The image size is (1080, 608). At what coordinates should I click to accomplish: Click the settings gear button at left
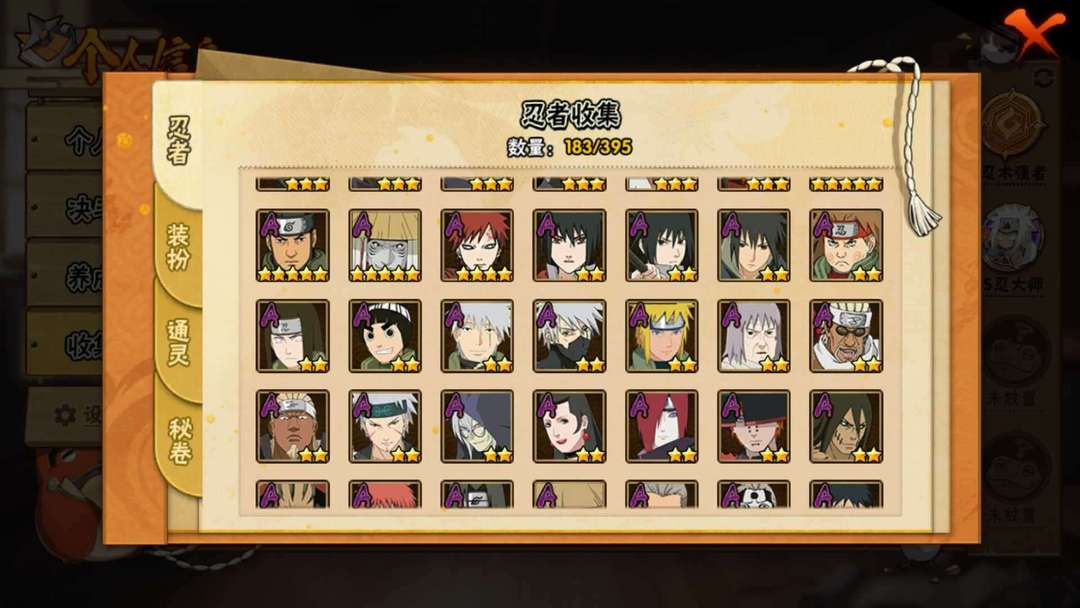65,415
